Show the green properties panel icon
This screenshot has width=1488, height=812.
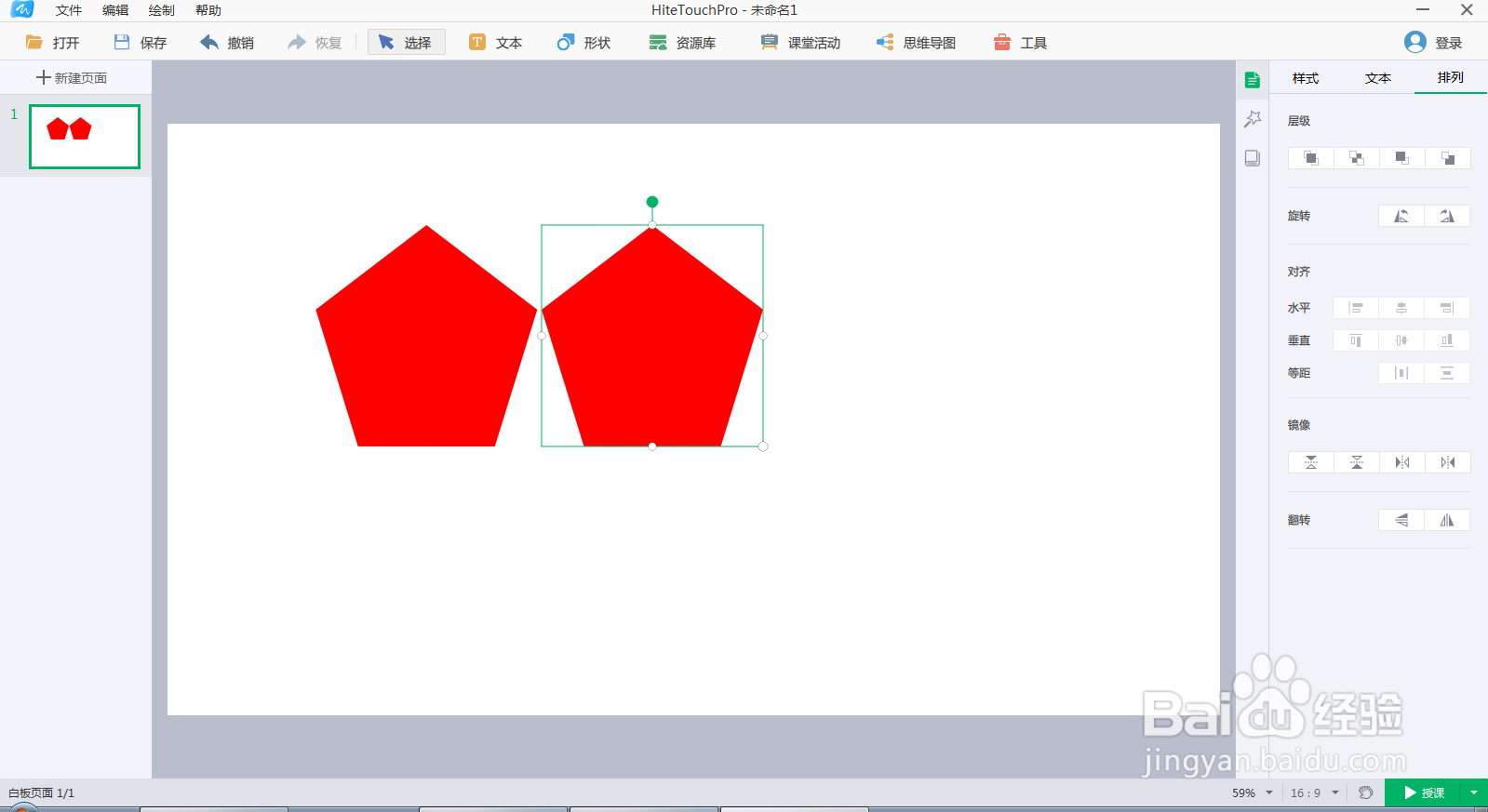[x=1253, y=80]
